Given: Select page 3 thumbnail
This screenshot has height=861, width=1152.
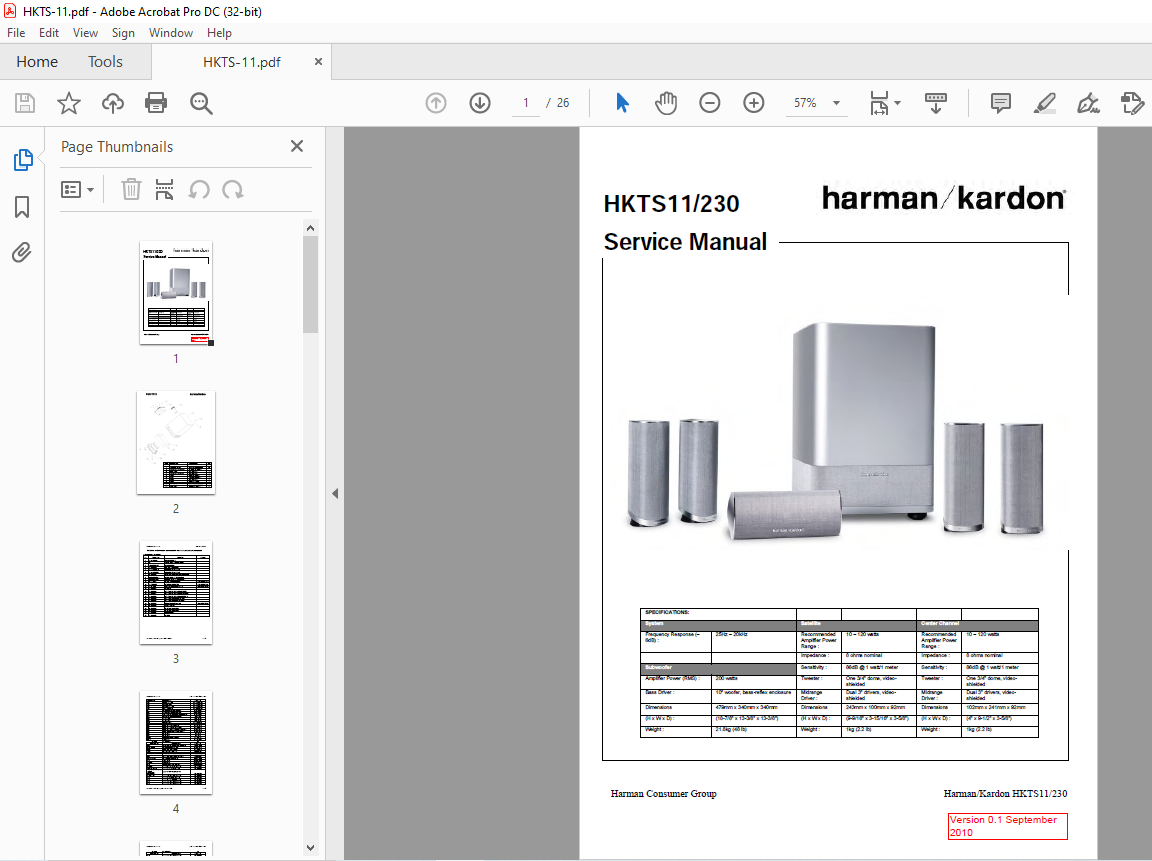Looking at the screenshot, I should (176, 592).
